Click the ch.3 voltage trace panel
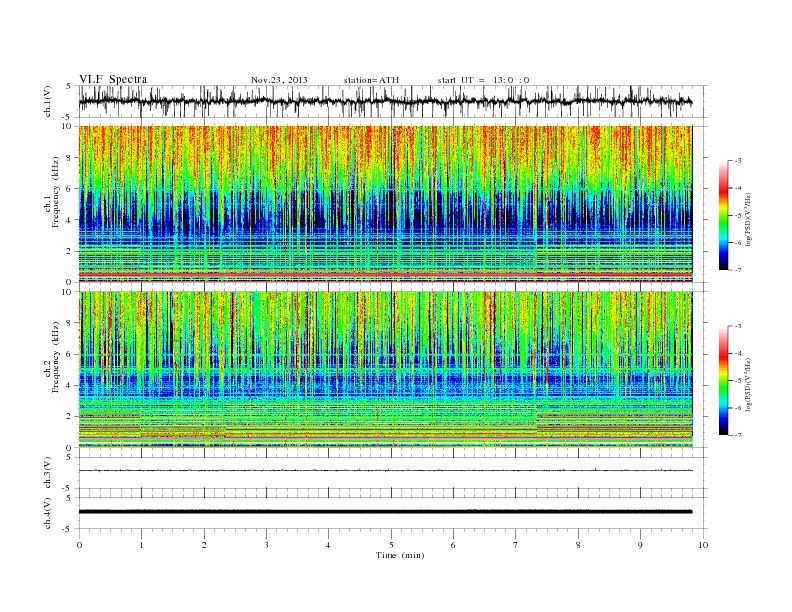This screenshot has height=612, width=792. [x=393, y=473]
